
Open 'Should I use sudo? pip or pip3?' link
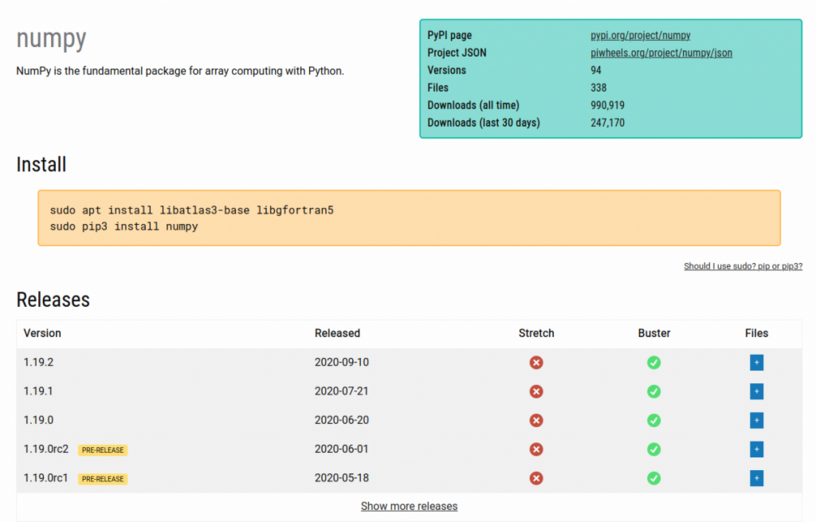[x=743, y=266]
